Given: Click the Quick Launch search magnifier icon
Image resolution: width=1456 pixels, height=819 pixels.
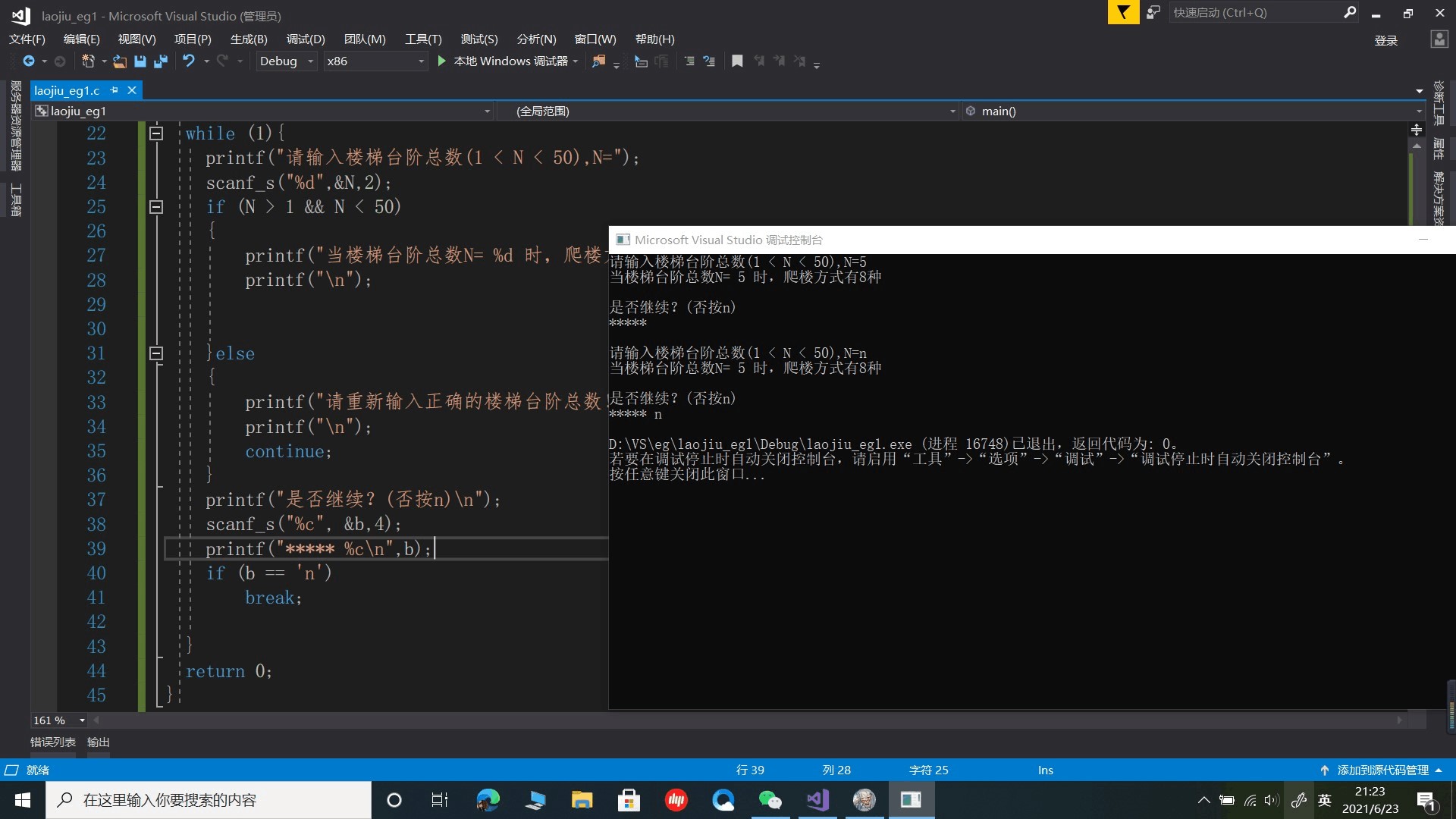Looking at the screenshot, I should pos(1350,12).
